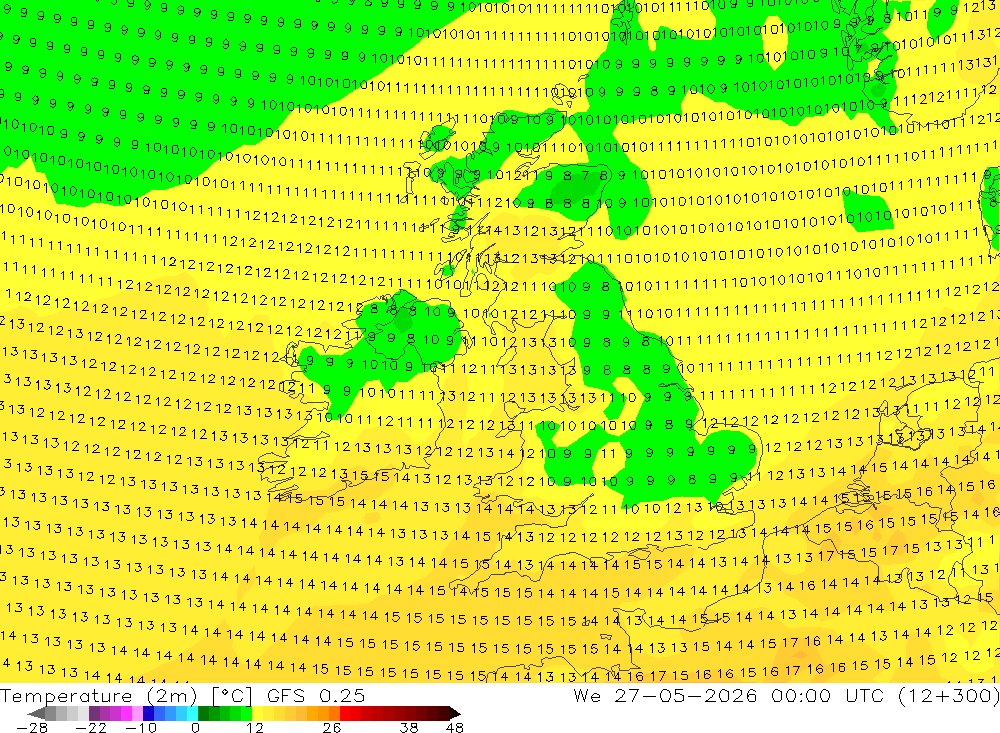Click the '[°C]' unit label
This screenshot has height=733, width=1000.
click(x=232, y=695)
